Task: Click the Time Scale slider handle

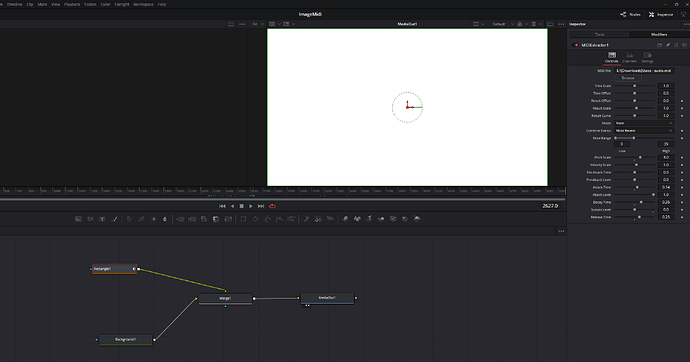Action: coord(634,86)
